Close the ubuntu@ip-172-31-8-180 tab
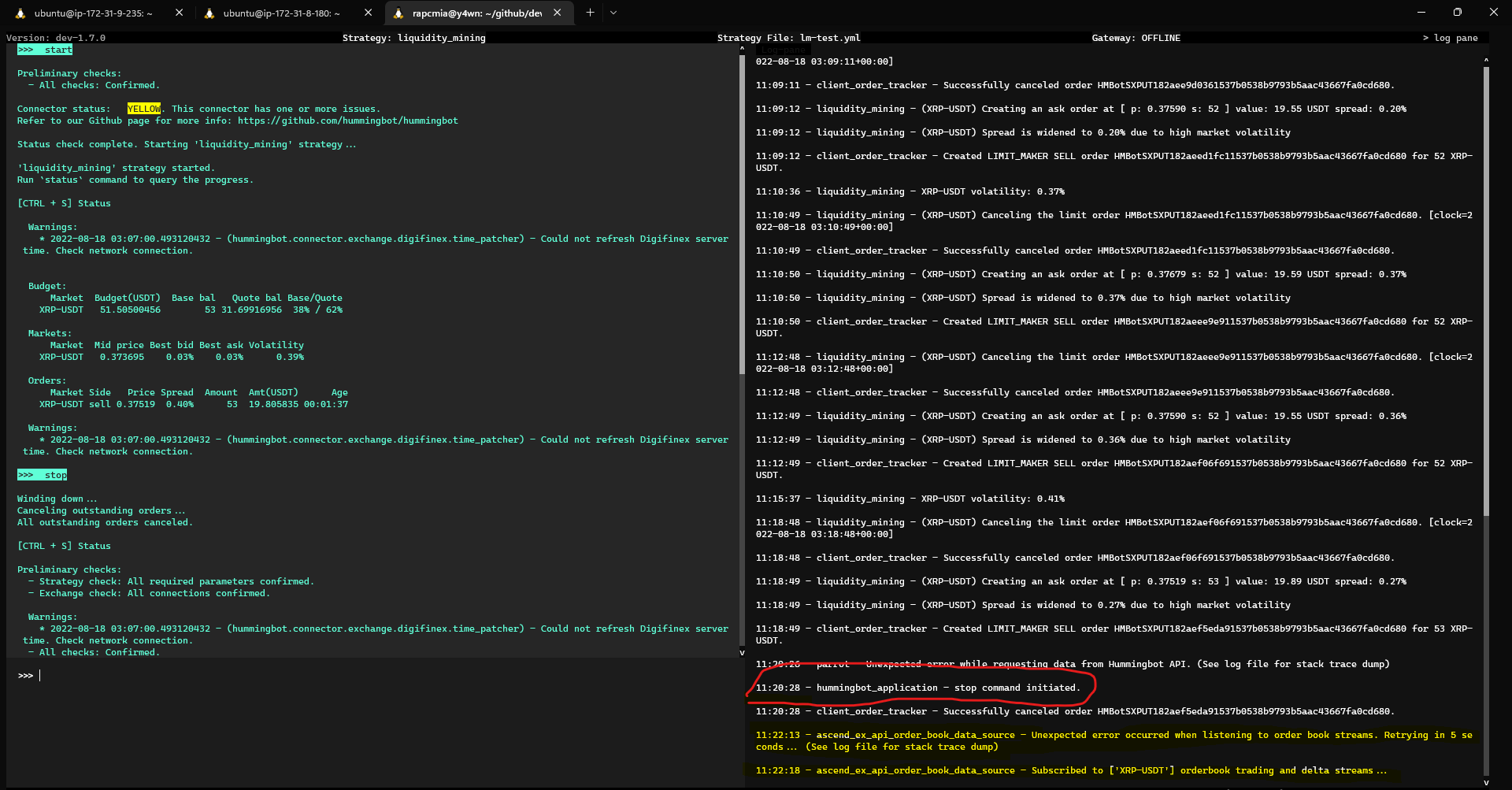1512x790 pixels. point(368,13)
